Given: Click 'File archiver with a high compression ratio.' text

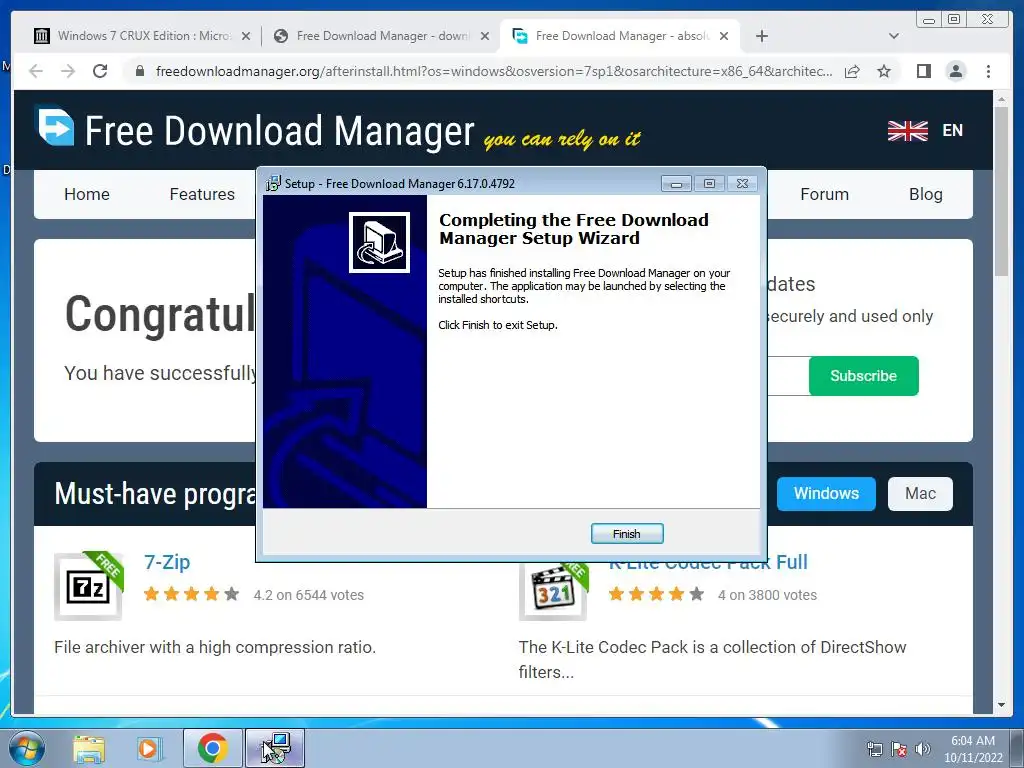Looking at the screenshot, I should pyautogui.click(x=215, y=647).
